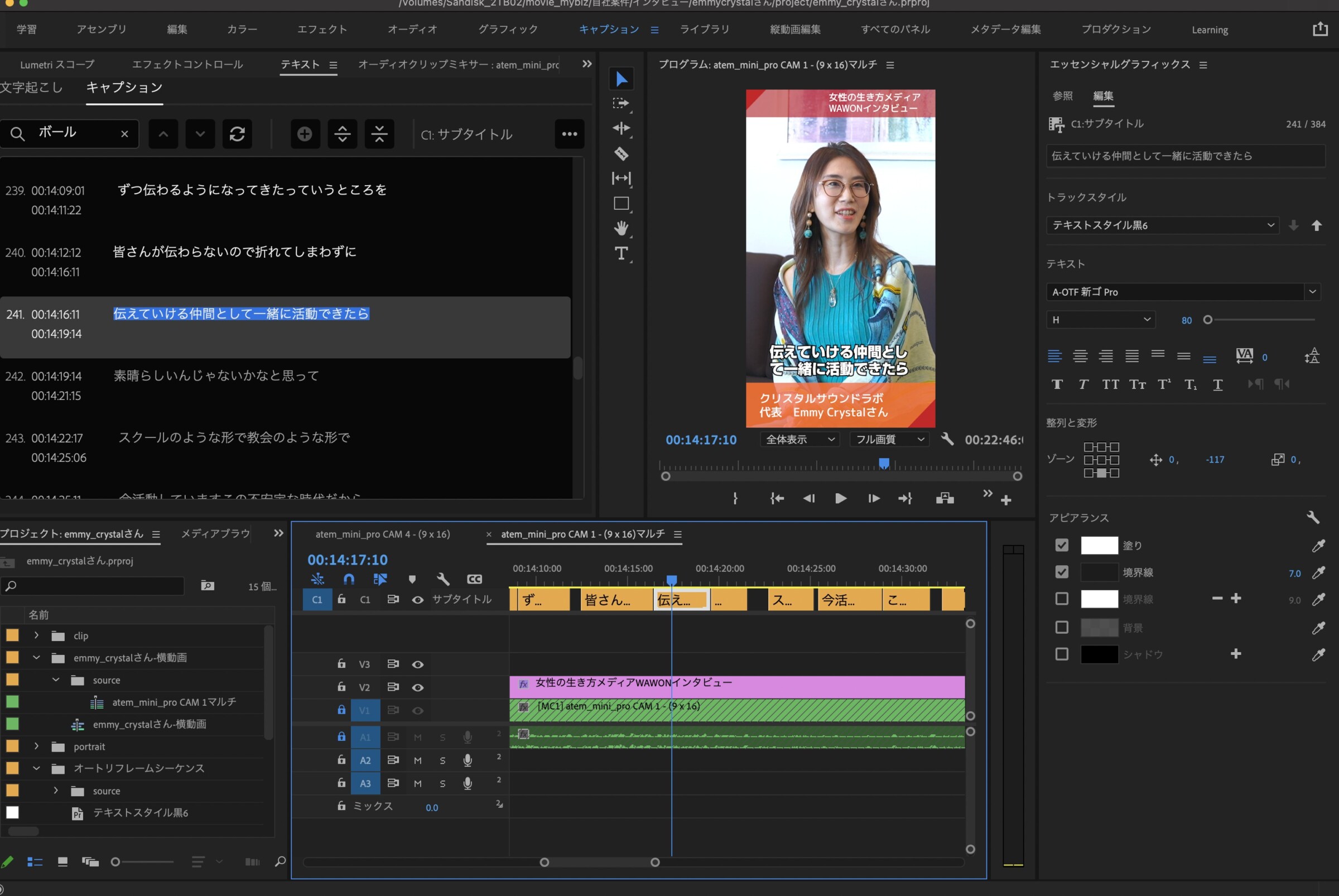This screenshot has width=1339, height=896.
Task: Click caption 242 text 素晴らしいんじゃないかなと思って
Action: pos(216,375)
